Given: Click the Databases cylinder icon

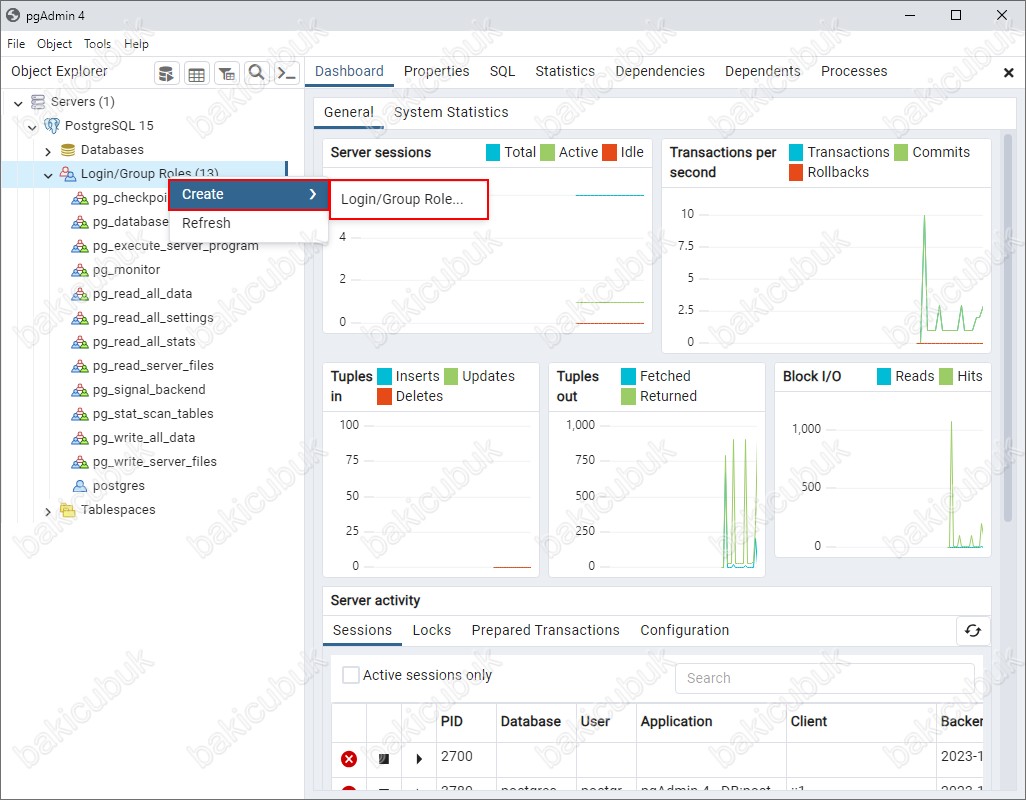Looking at the screenshot, I should coord(67,150).
